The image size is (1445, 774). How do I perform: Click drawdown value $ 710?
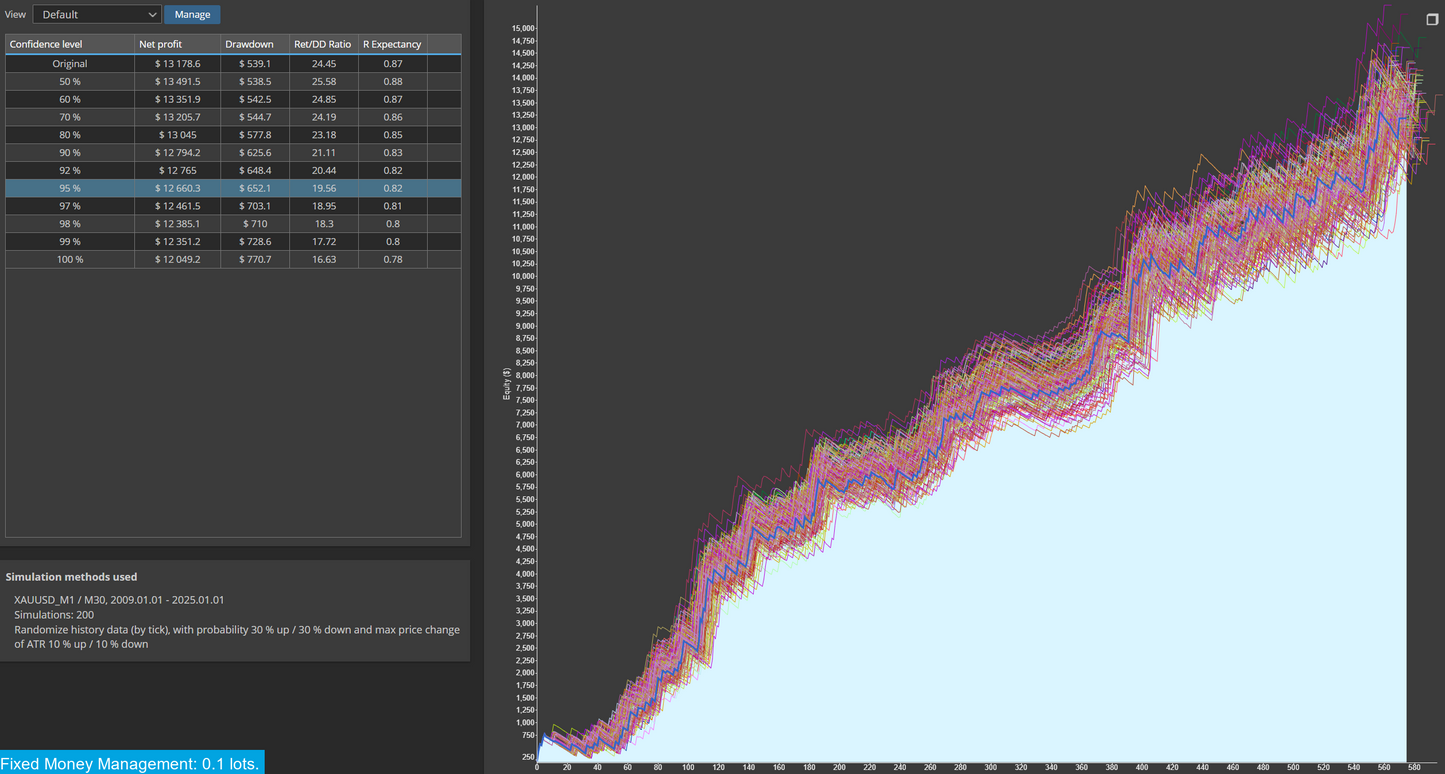point(255,224)
